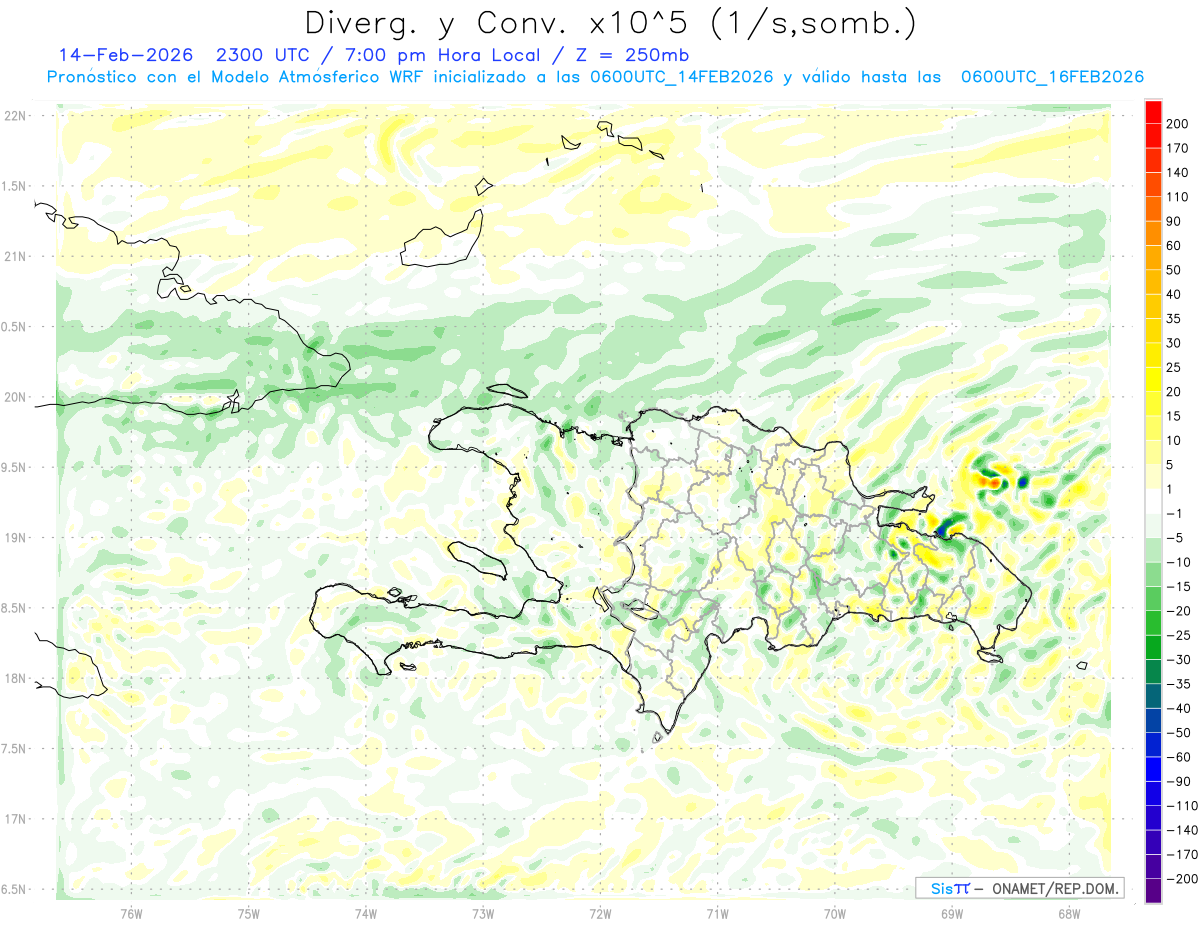Click the 73W longitude axis label

(x=482, y=914)
